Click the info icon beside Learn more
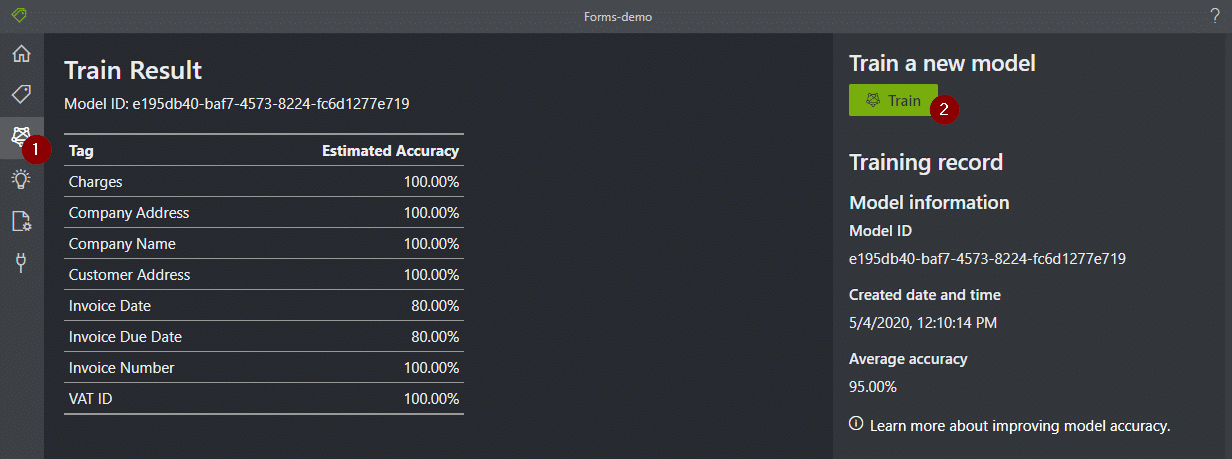 (x=856, y=424)
